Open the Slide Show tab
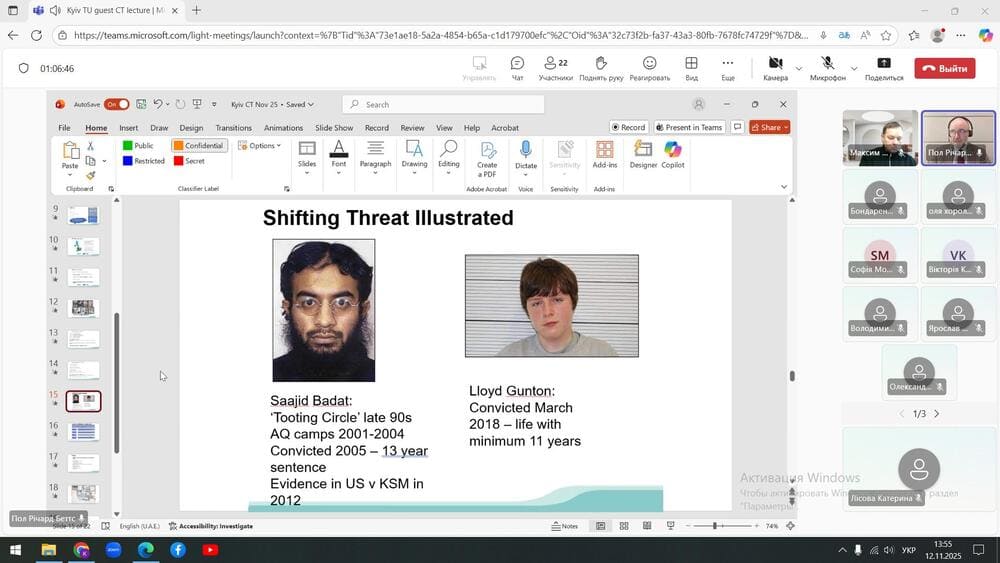This screenshot has width=1000, height=563. point(334,128)
